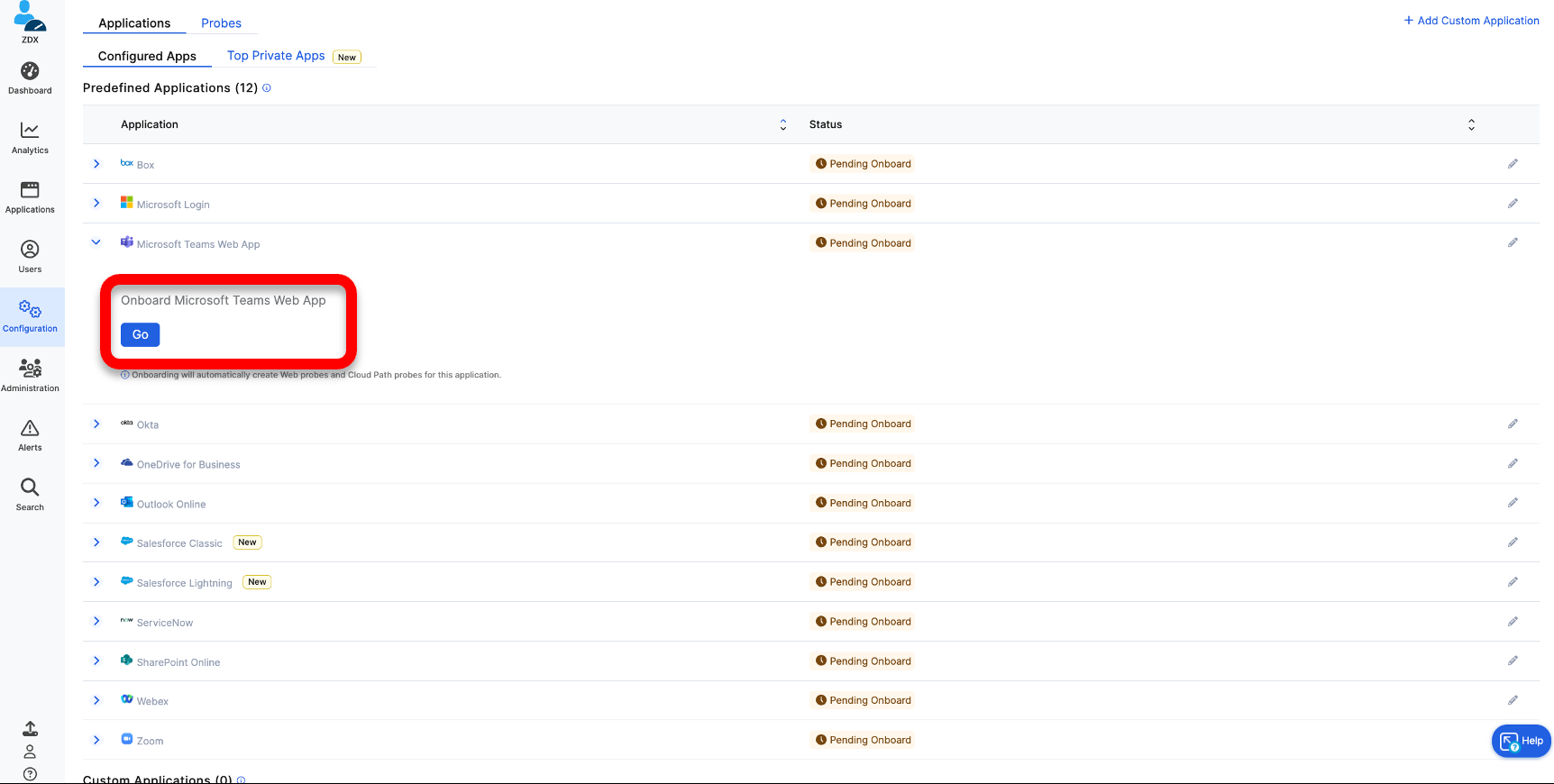Expand the ServiceNow row

click(x=96, y=622)
